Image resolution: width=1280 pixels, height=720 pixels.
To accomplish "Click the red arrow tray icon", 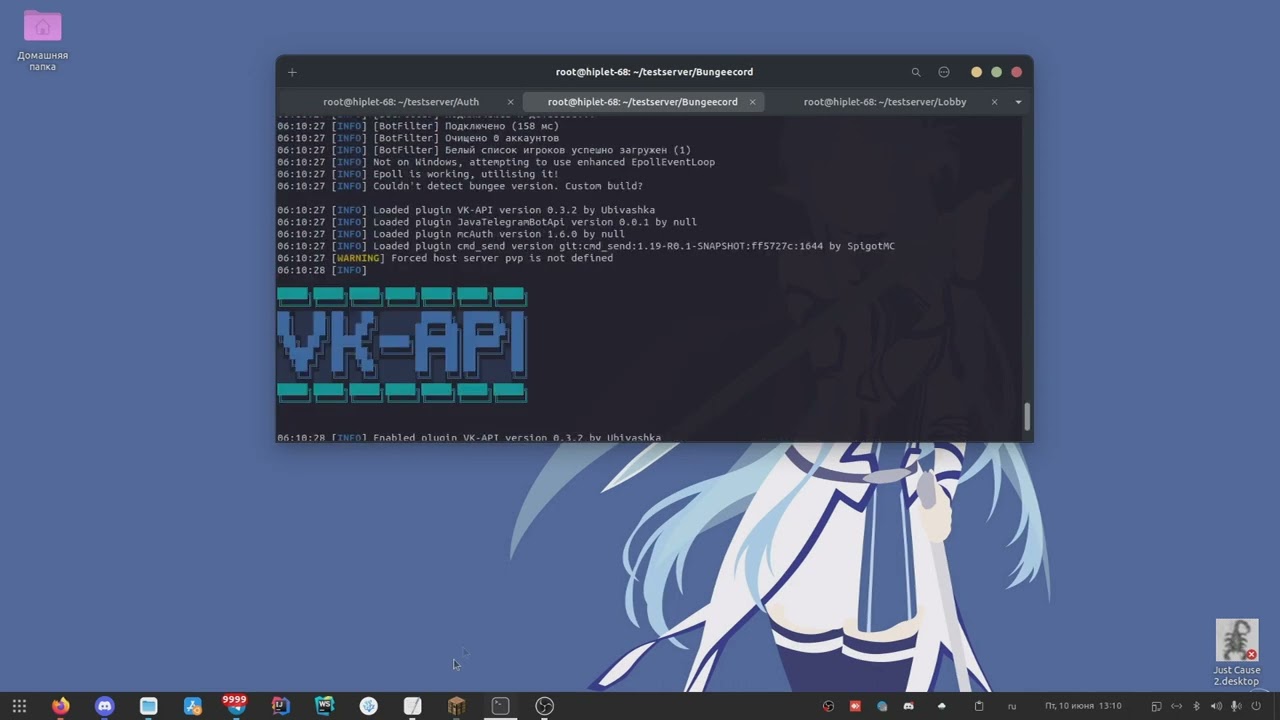I will click(x=855, y=706).
